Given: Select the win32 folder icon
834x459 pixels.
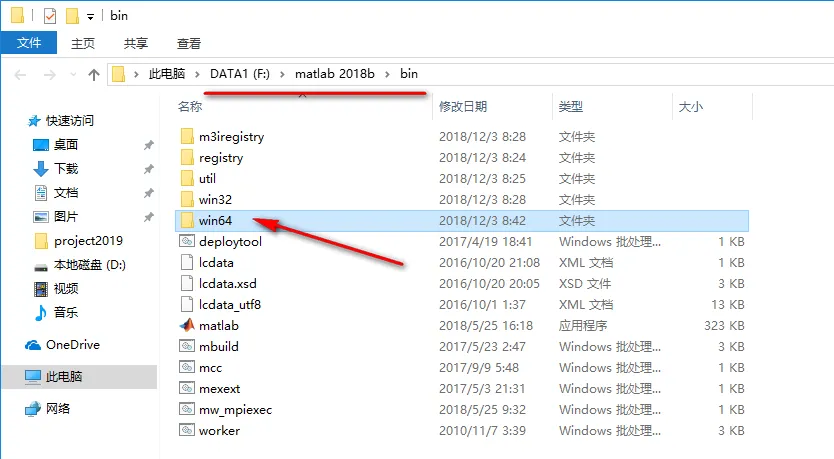Looking at the screenshot, I should [x=187, y=199].
